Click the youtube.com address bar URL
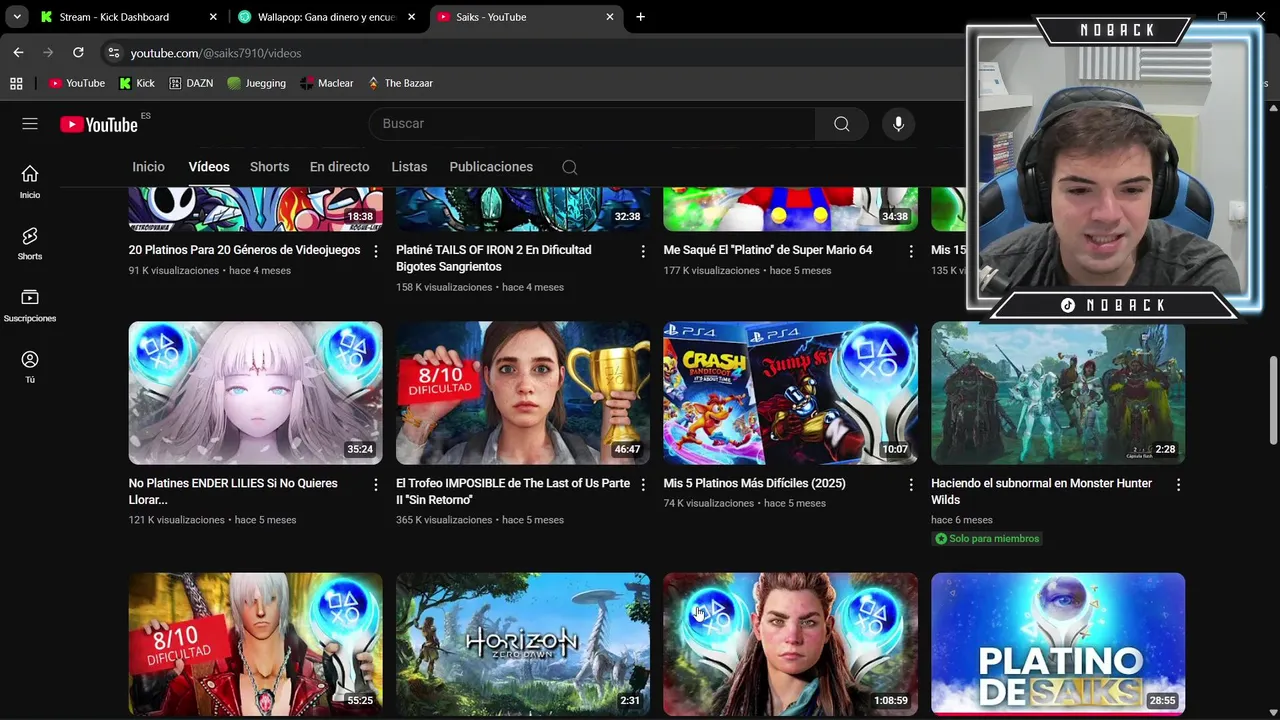1280x720 pixels. coord(215,53)
